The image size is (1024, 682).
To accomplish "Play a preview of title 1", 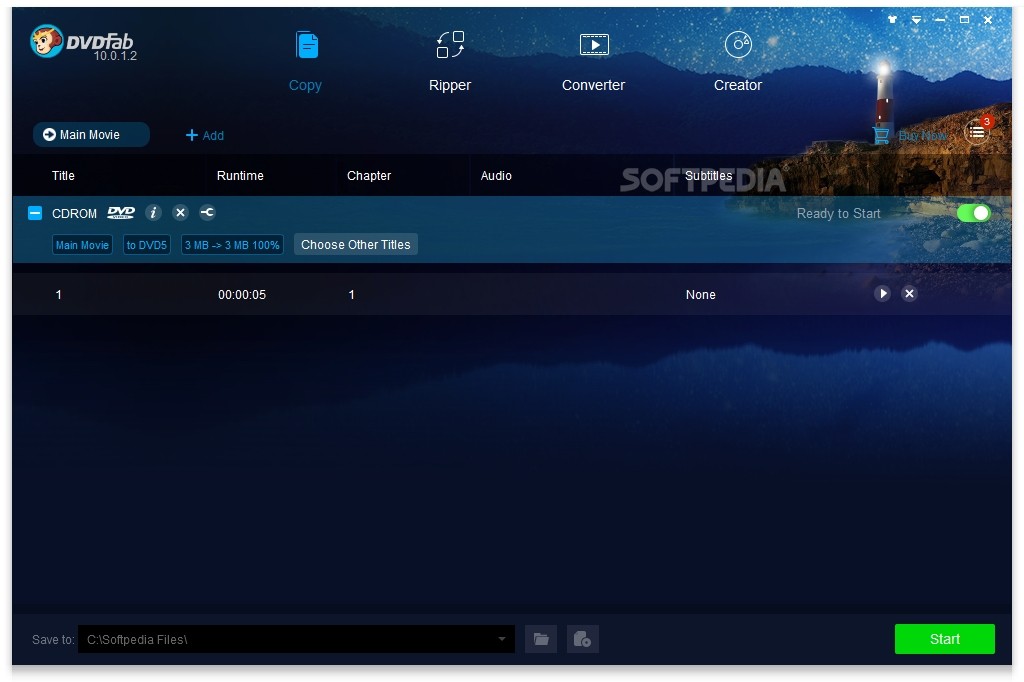I will coord(882,294).
